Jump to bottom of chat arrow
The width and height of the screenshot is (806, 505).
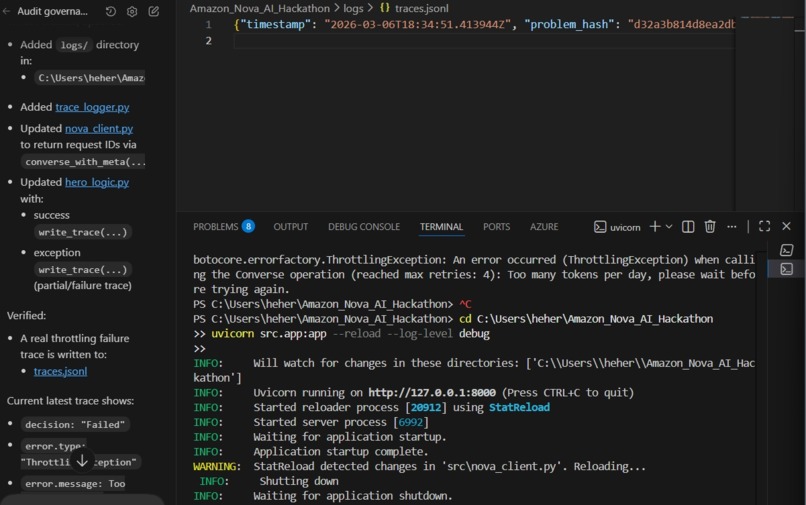click(x=82, y=460)
